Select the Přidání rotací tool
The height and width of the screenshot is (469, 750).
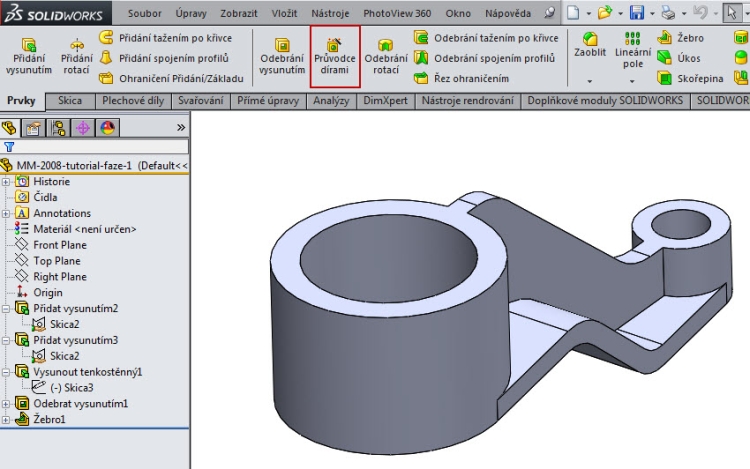pyautogui.click(x=77, y=56)
